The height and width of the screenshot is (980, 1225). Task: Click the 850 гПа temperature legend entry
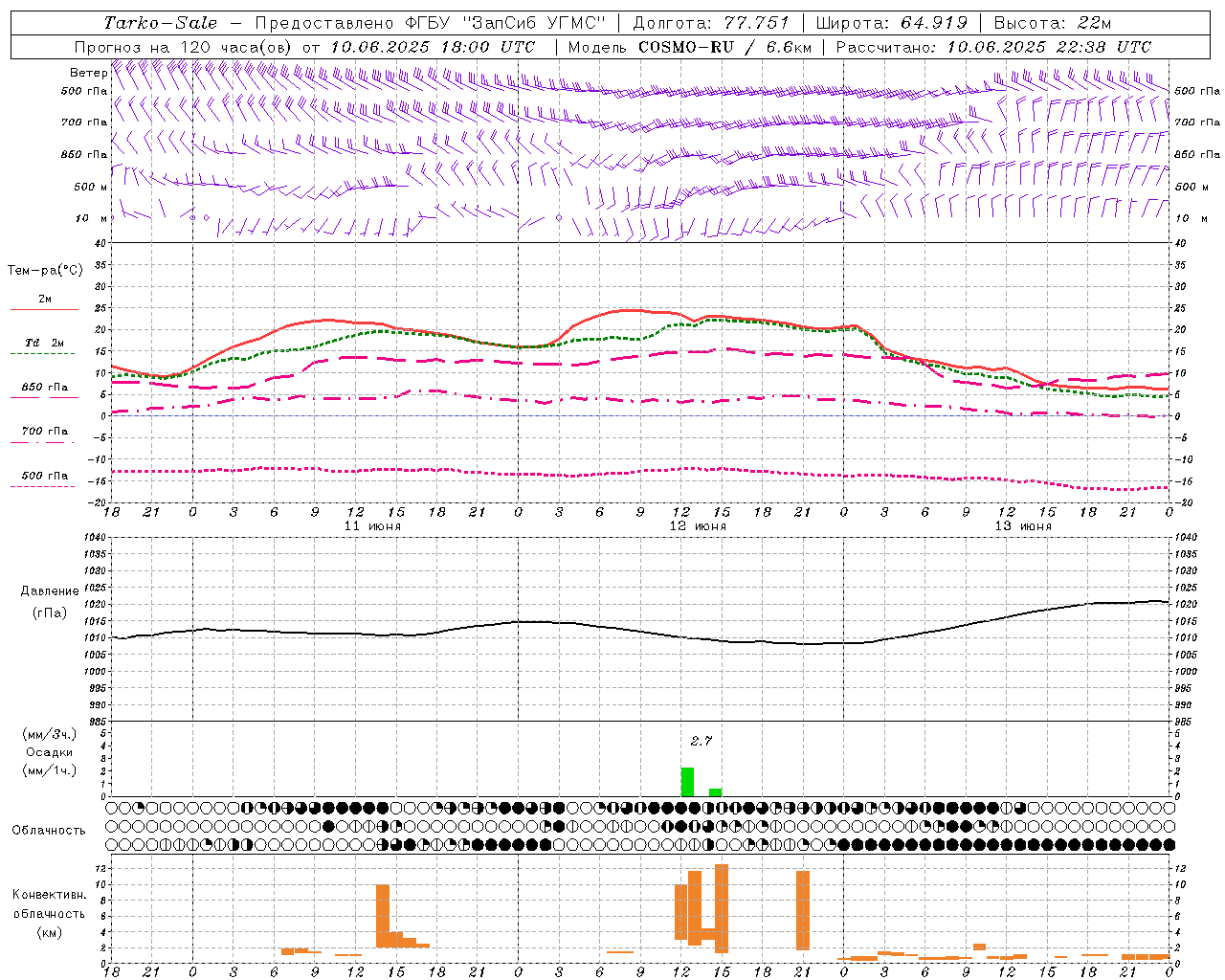tap(45, 388)
